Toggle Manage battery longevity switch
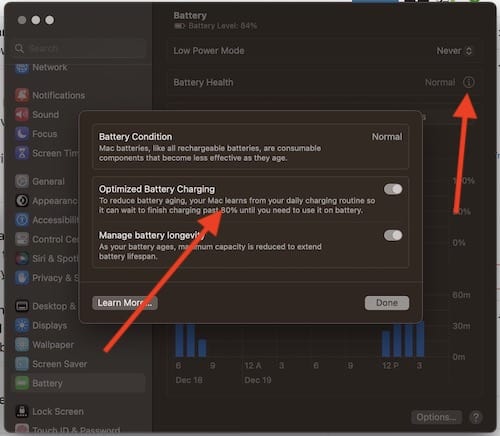The width and height of the screenshot is (500, 436). coord(393,235)
